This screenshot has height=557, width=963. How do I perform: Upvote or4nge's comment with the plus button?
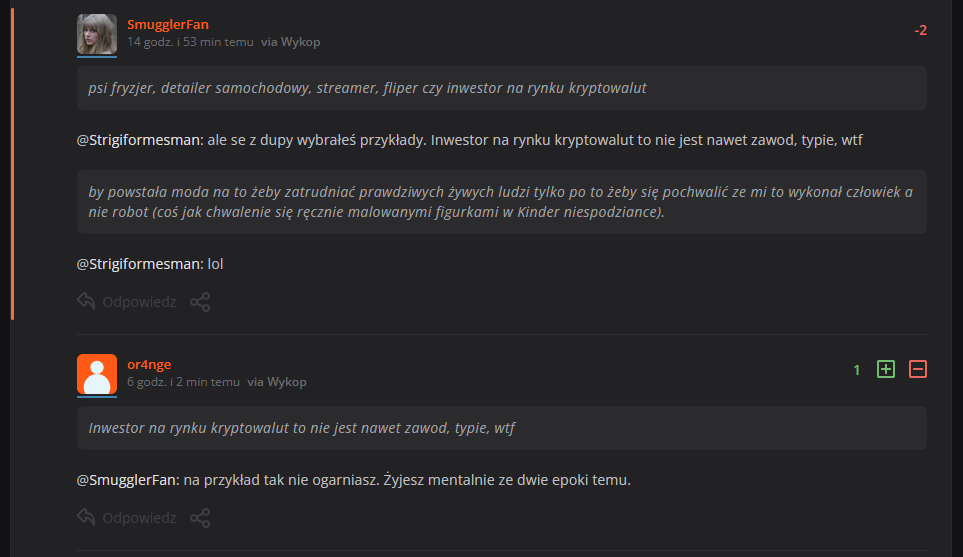point(885,369)
